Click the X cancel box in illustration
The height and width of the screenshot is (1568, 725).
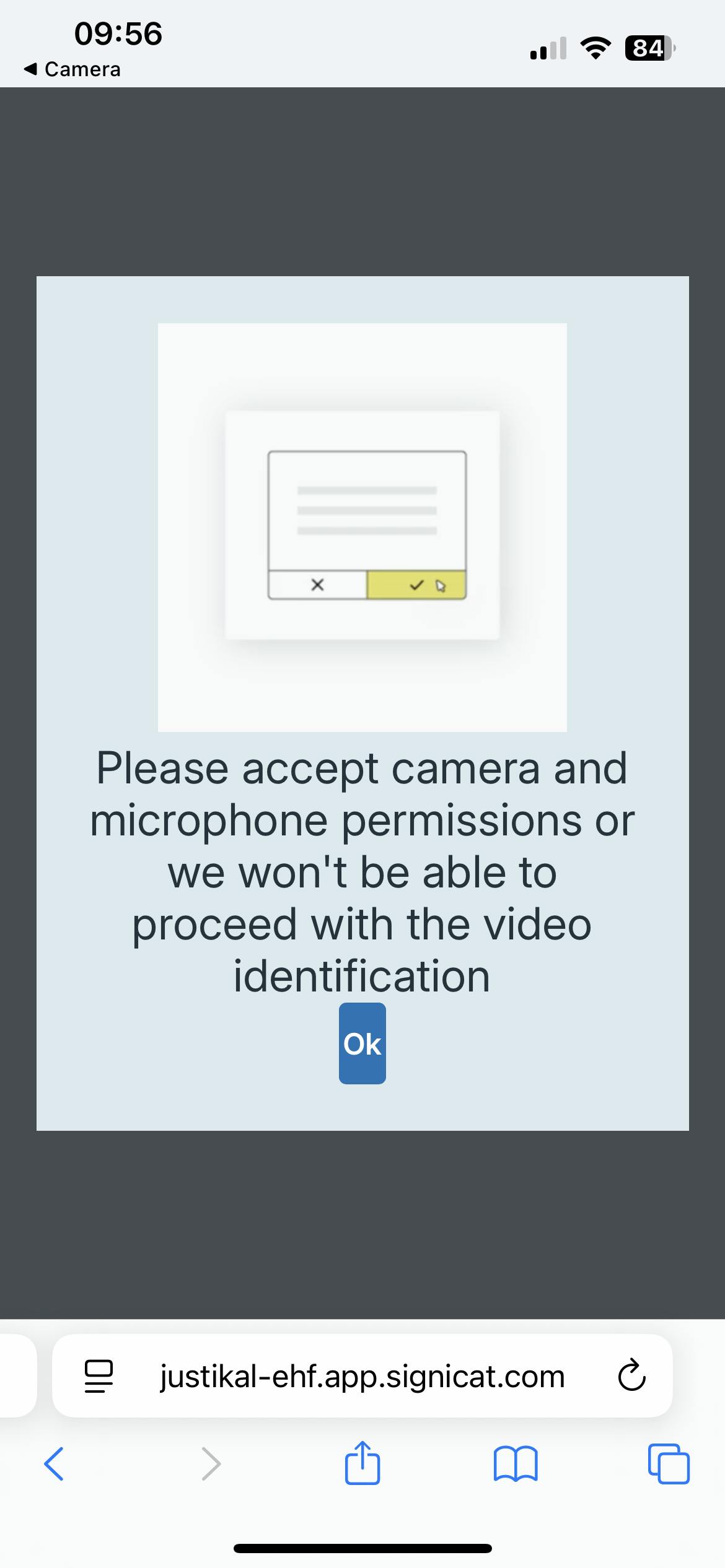click(317, 585)
